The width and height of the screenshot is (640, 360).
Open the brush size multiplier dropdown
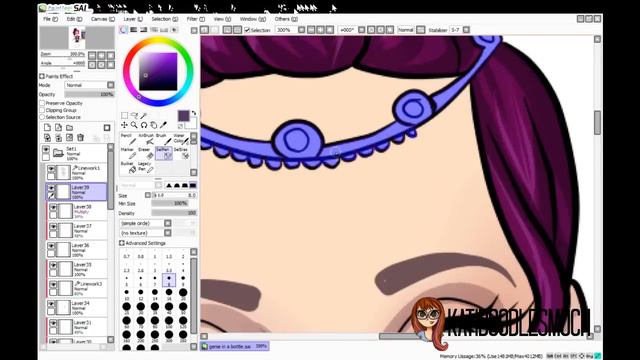148,196
